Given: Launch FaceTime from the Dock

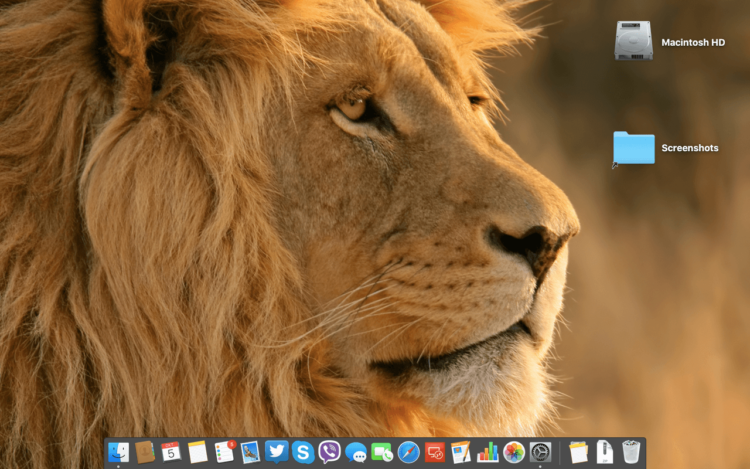Looking at the screenshot, I should 382,452.
